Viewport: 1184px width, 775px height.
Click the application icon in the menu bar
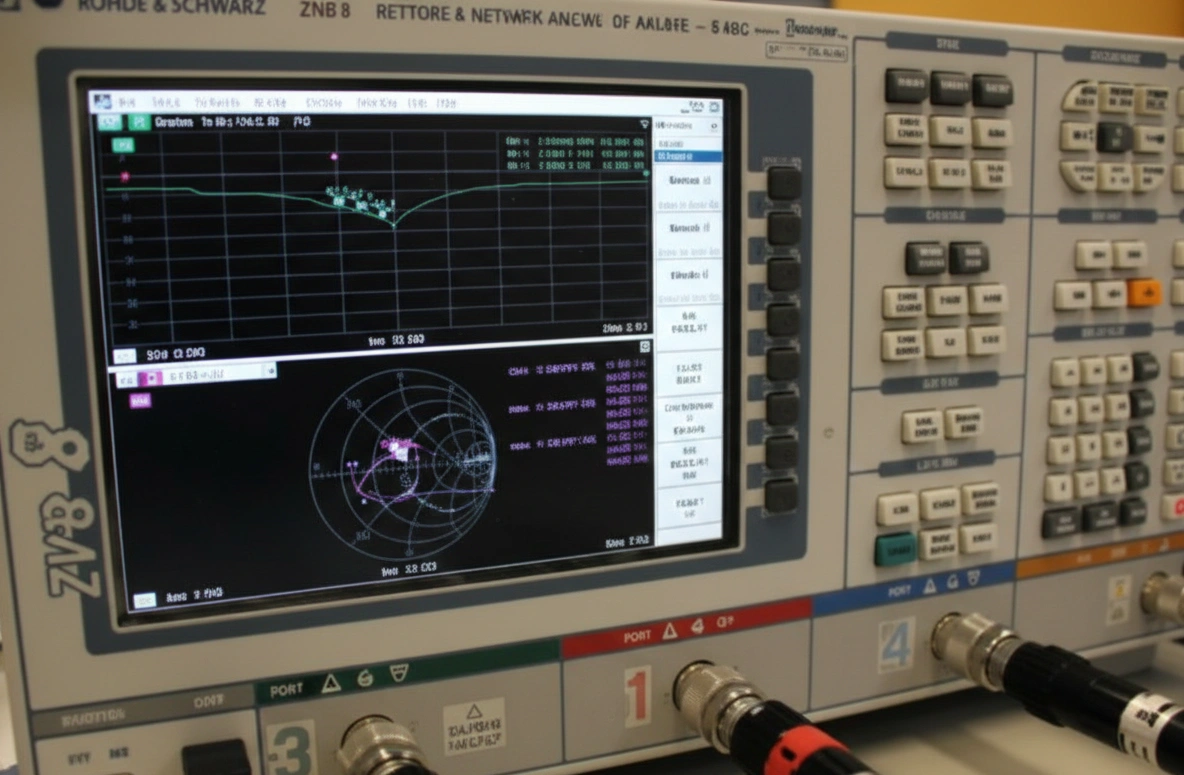tap(99, 101)
